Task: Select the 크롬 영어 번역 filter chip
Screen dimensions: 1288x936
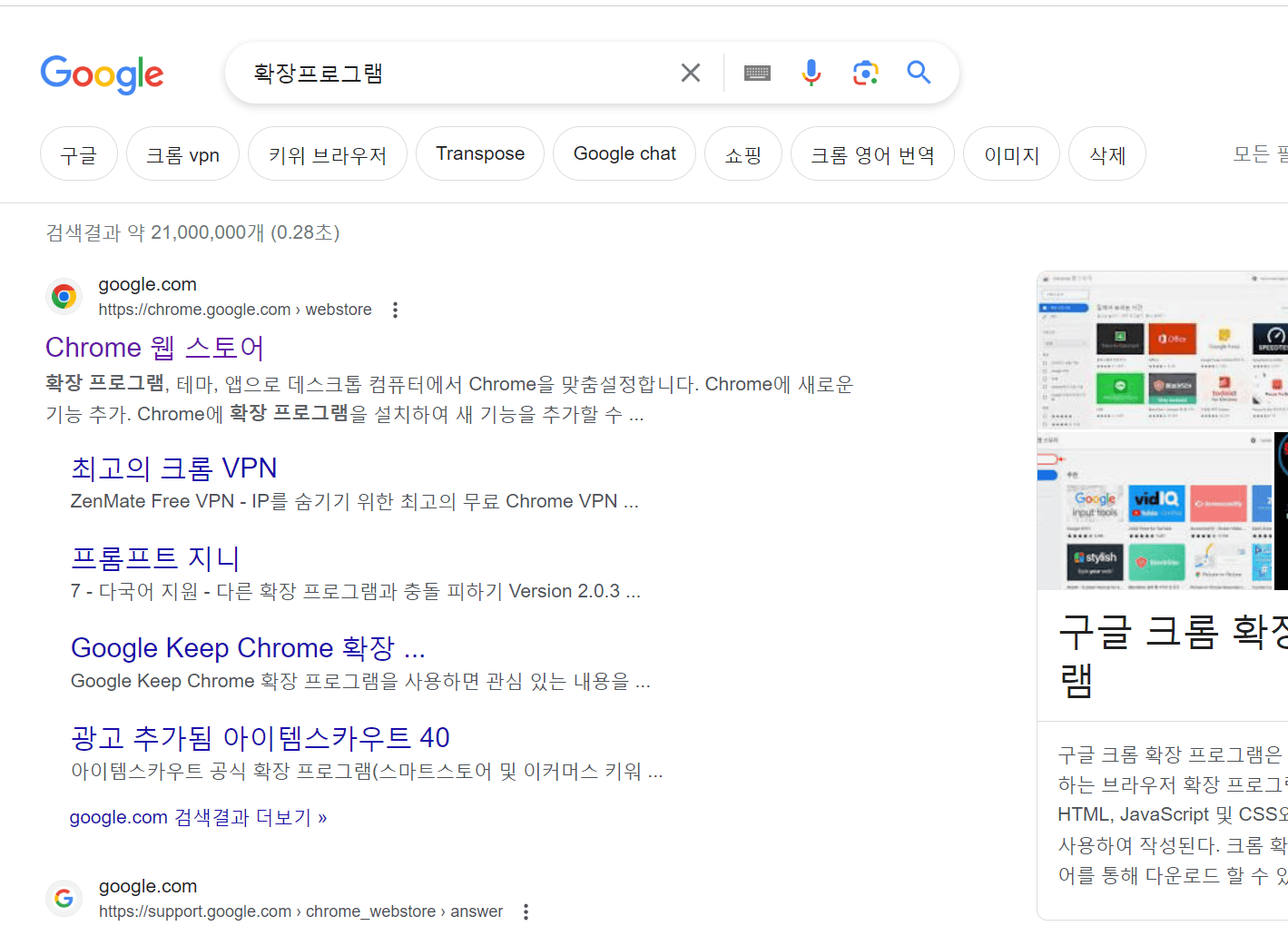Action: pos(872,154)
